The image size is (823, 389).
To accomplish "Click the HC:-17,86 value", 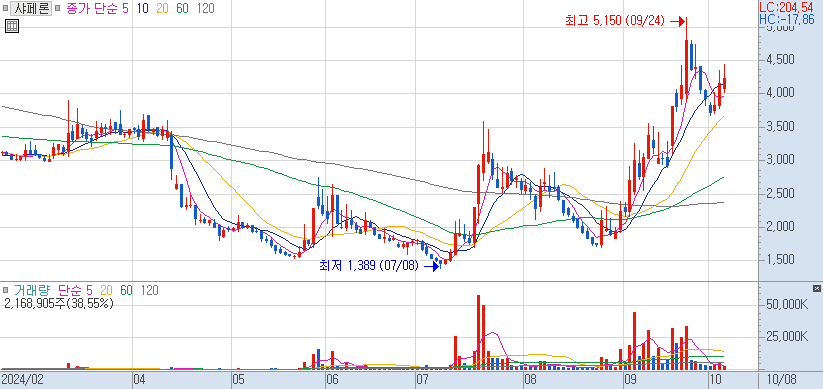I will pos(787,19).
